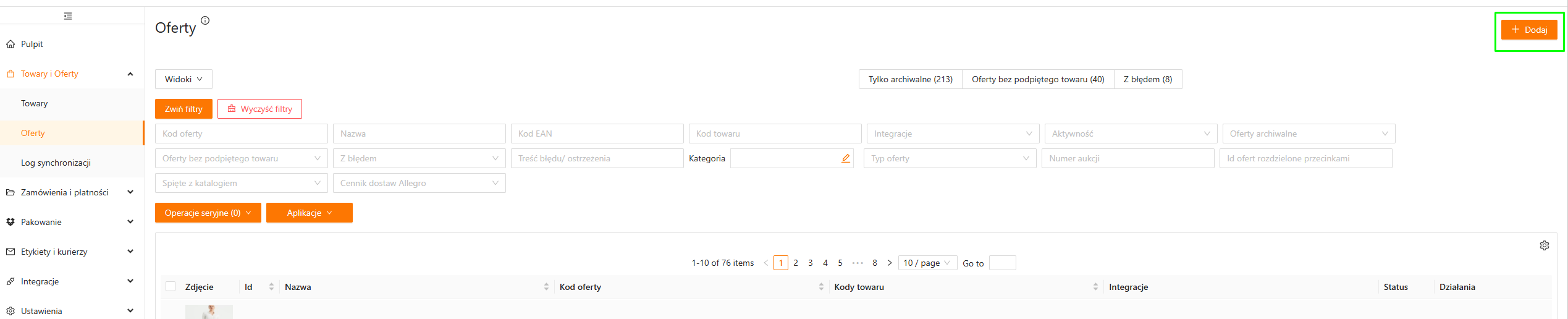Open the 10 / page size selector
Viewport: 1568px width, 319px height.
click(x=927, y=263)
